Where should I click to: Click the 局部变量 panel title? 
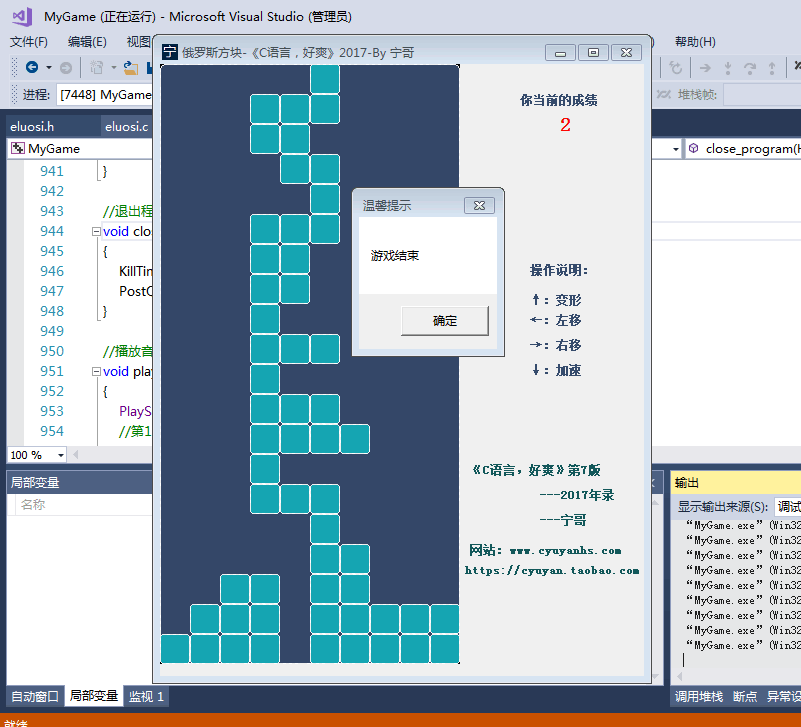pos(35,483)
